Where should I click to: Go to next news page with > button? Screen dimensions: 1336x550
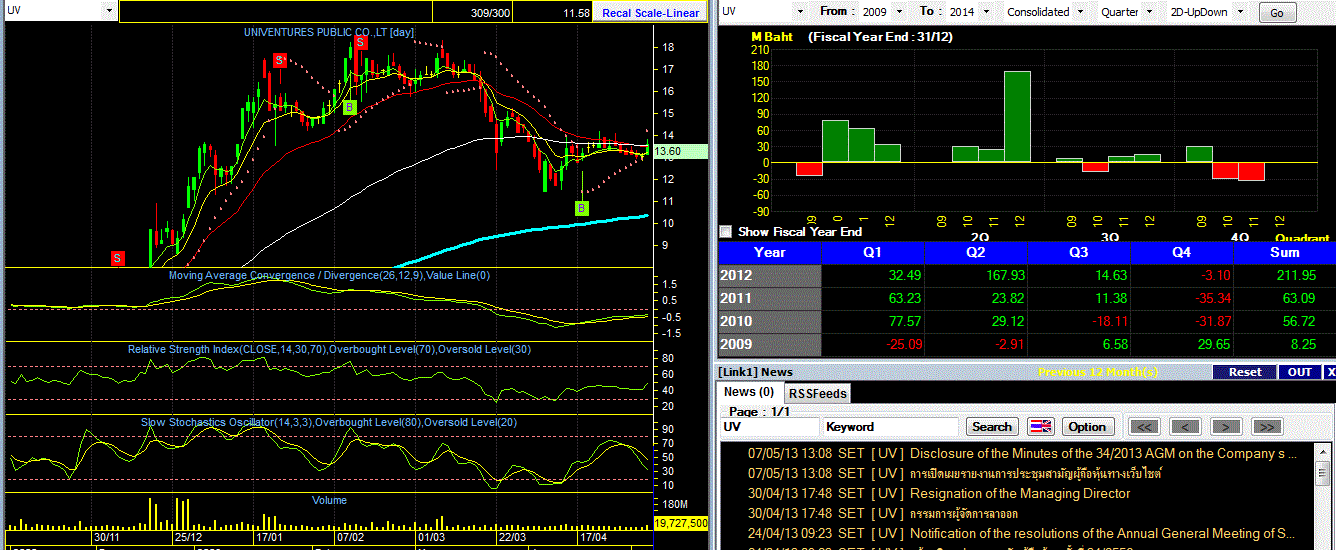tap(1226, 426)
